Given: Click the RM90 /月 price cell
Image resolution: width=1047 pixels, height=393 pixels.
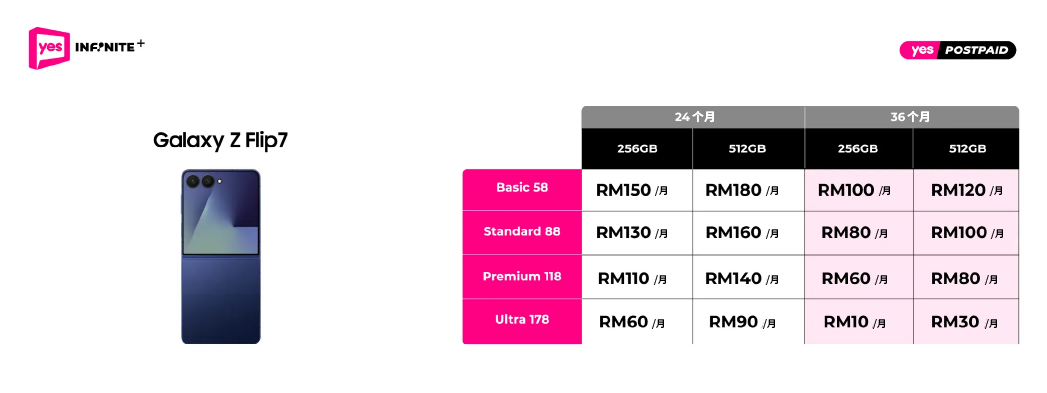Looking at the screenshot, I should pos(749,322).
